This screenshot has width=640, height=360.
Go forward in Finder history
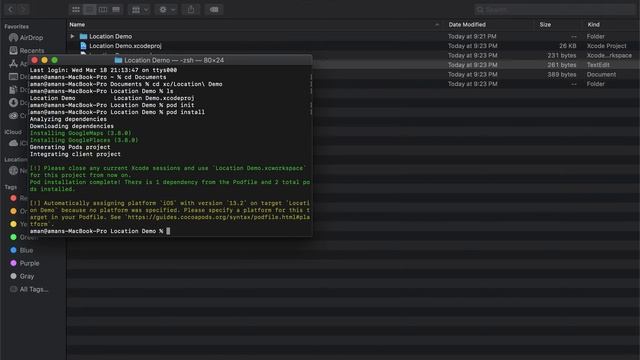click(23, 9)
